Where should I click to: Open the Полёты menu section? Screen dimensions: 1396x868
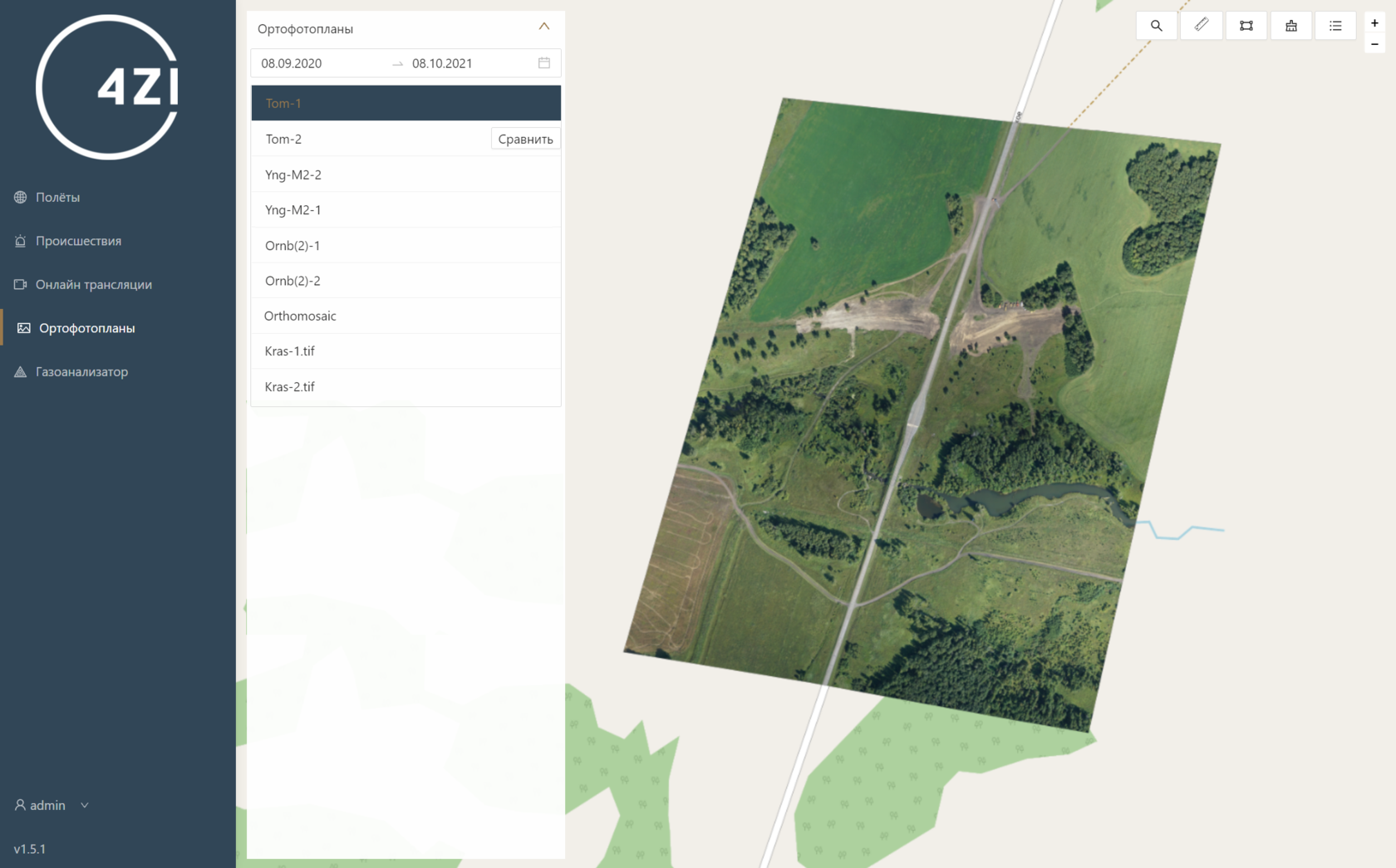click(57, 197)
